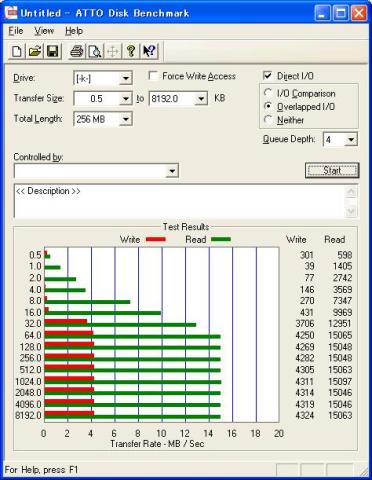Viewport: 372px width, 480px height.
Task: Save results with the floppy disk icon
Action: pos(53,51)
